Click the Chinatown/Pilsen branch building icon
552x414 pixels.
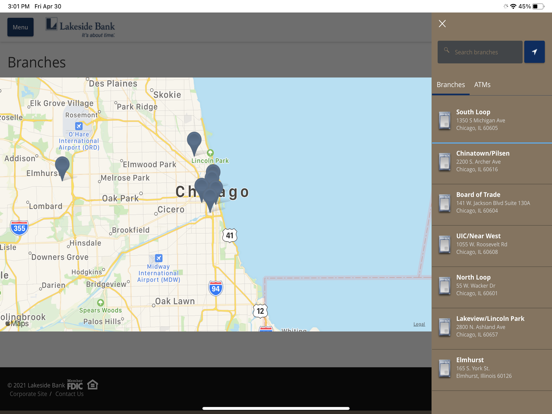(445, 162)
